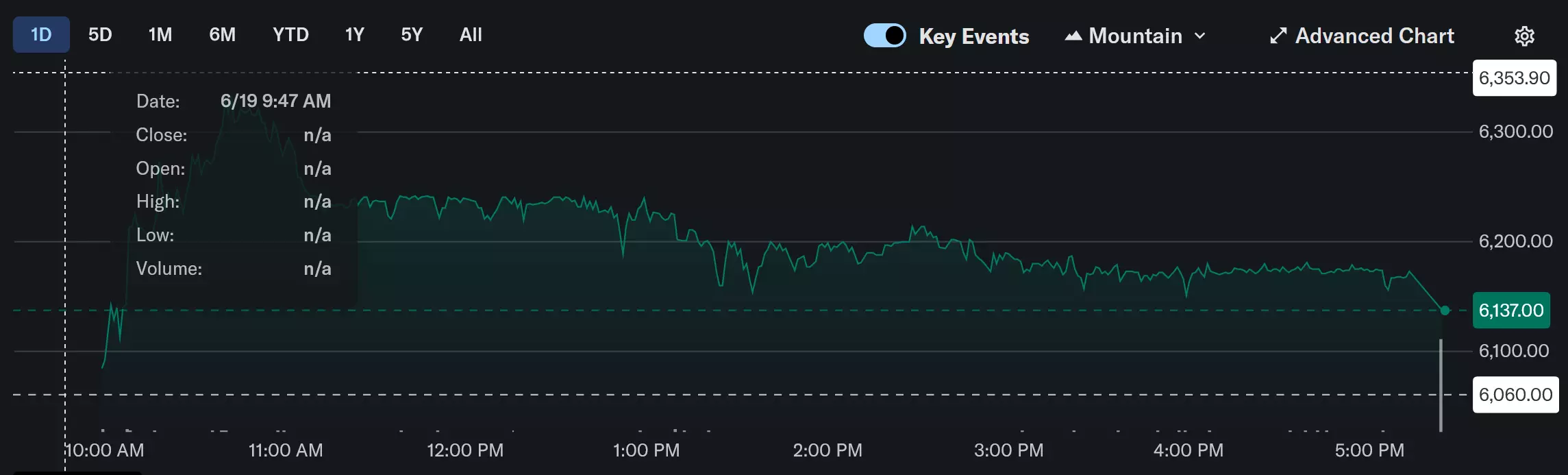Open the Advanced Chart link
Screen dimensions: 1568x475
[1362, 36]
